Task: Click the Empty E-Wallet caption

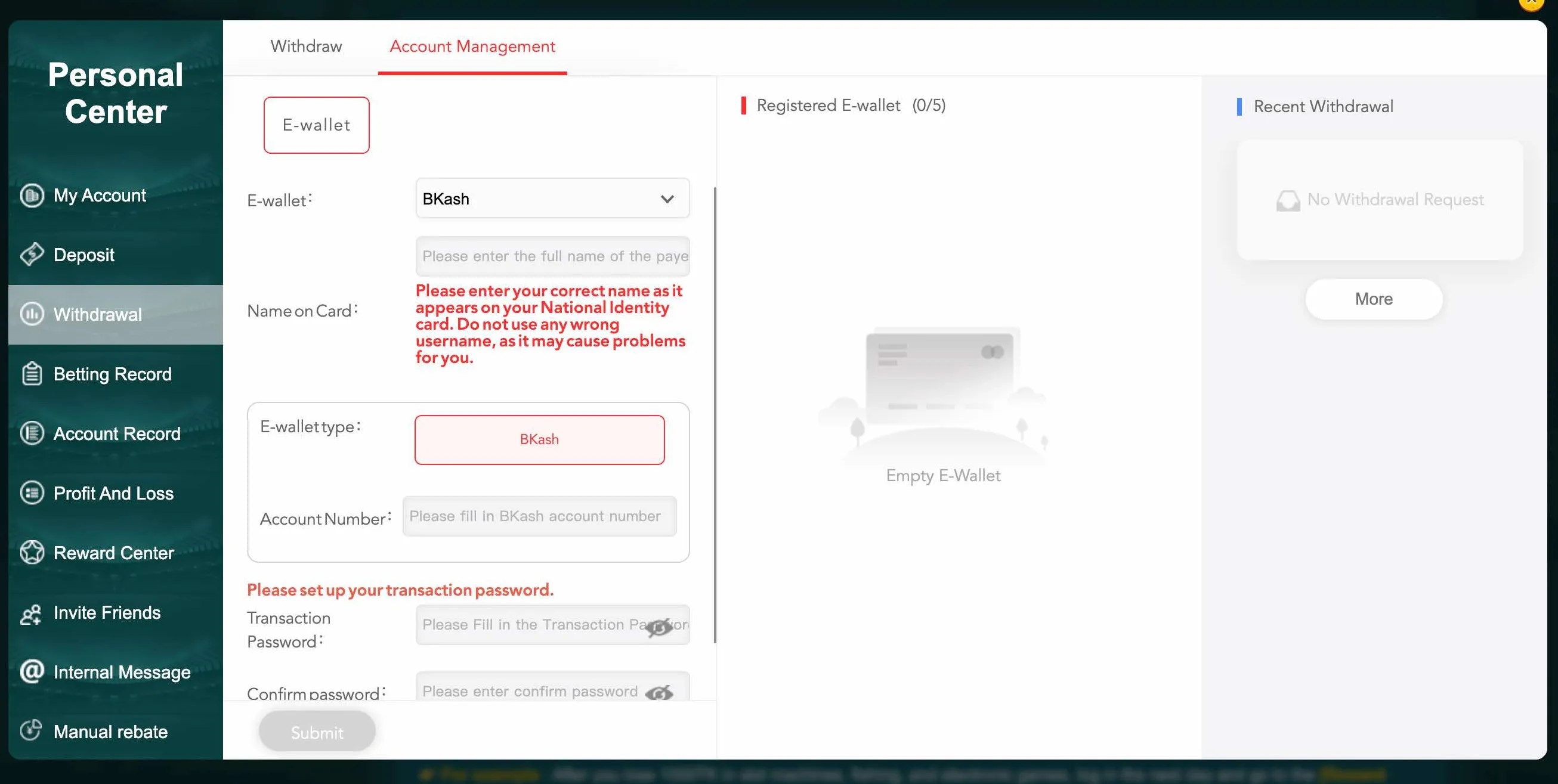Action: point(943,476)
